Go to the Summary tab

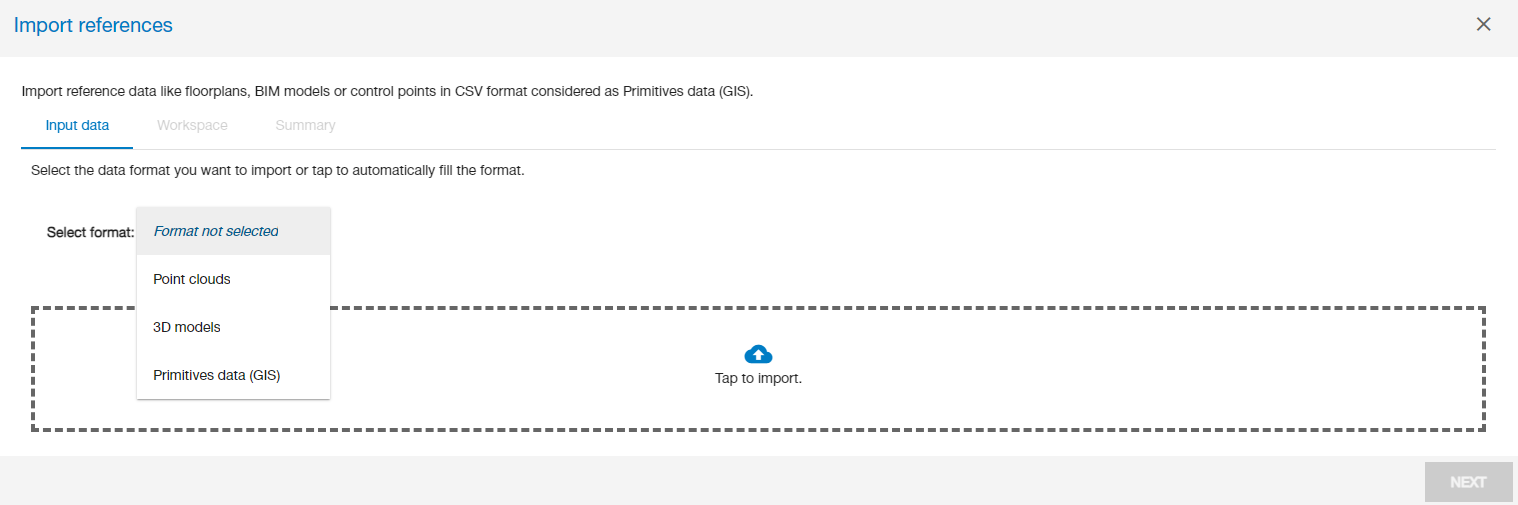click(x=305, y=126)
